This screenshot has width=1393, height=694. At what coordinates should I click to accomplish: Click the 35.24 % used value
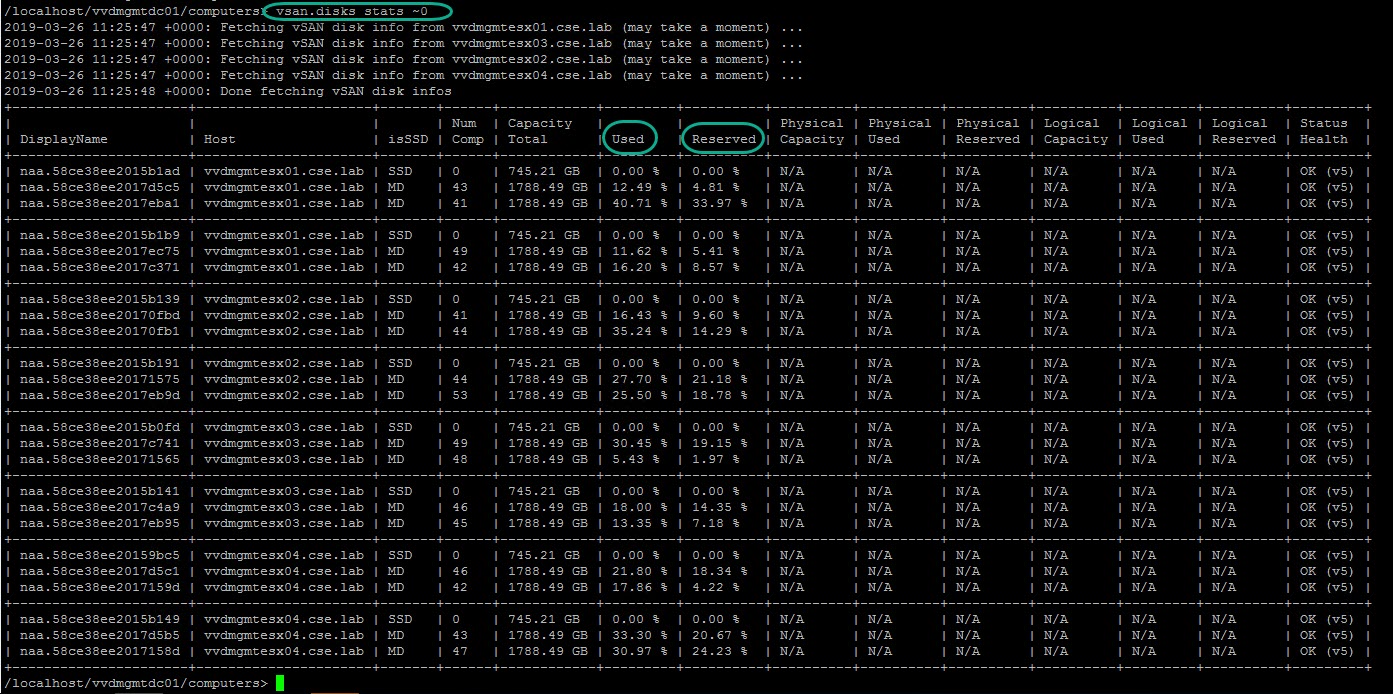634,331
